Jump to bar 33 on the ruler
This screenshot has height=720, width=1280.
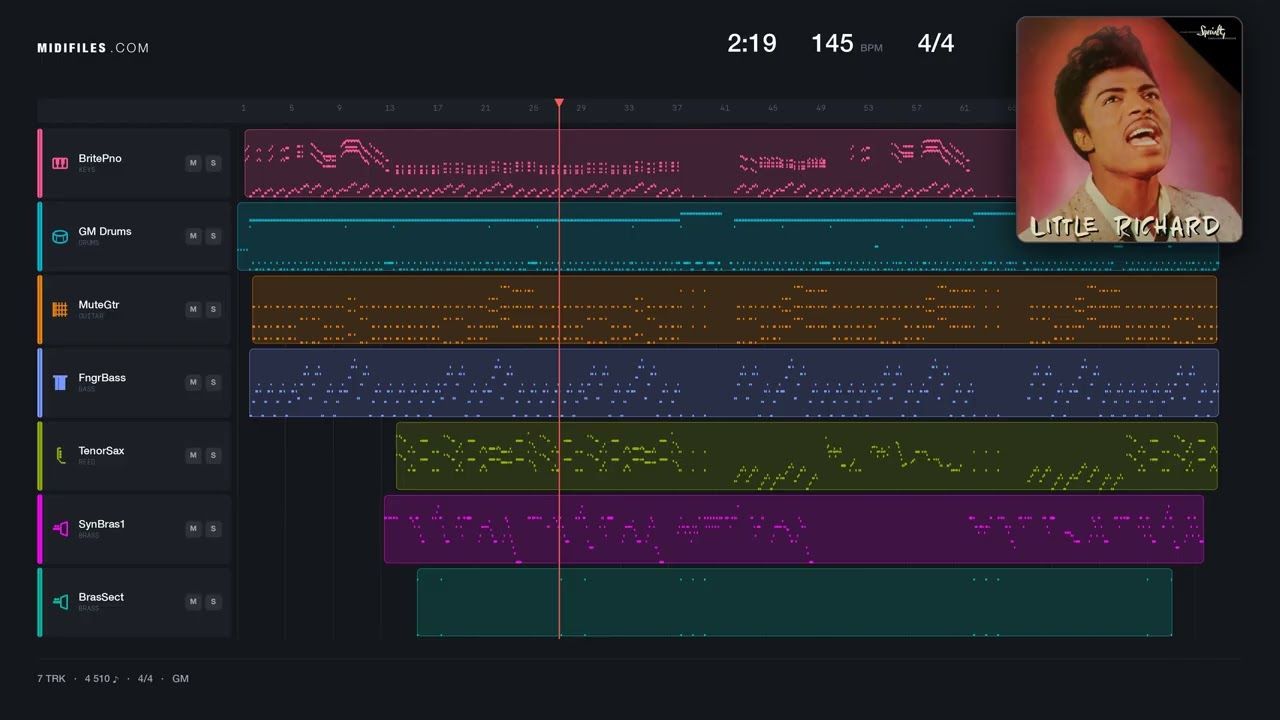629,108
